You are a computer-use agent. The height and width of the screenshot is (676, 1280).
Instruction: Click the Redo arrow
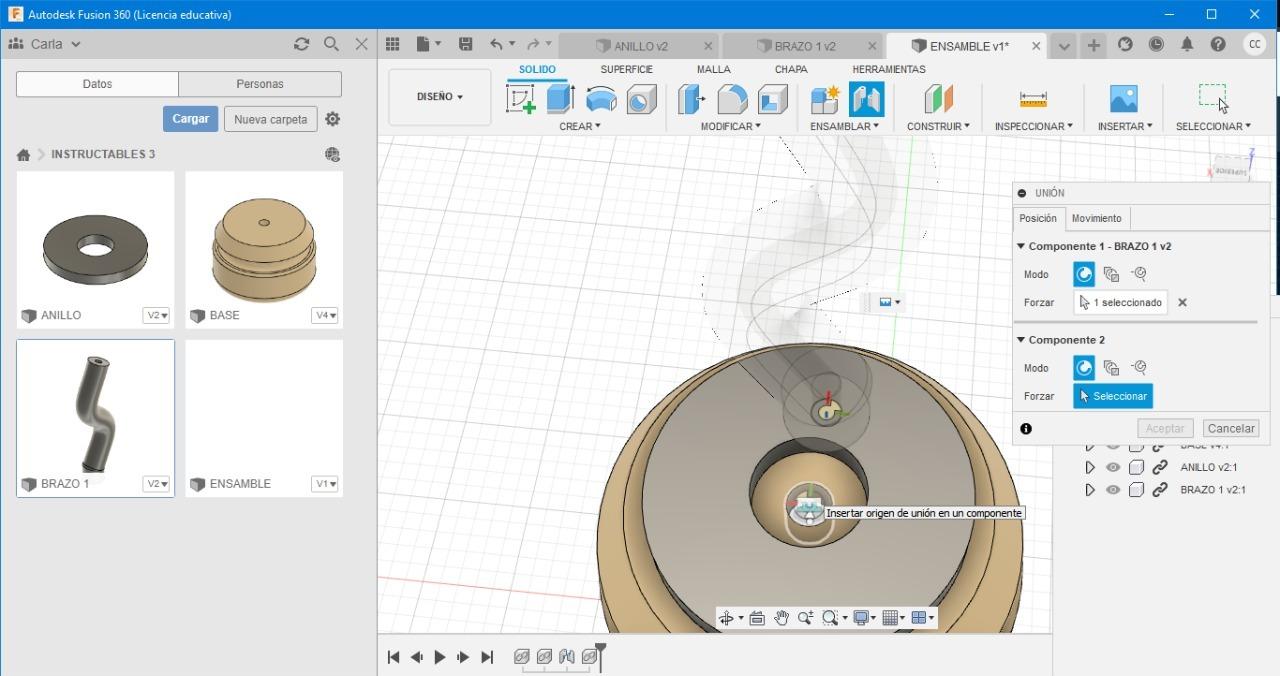point(533,44)
